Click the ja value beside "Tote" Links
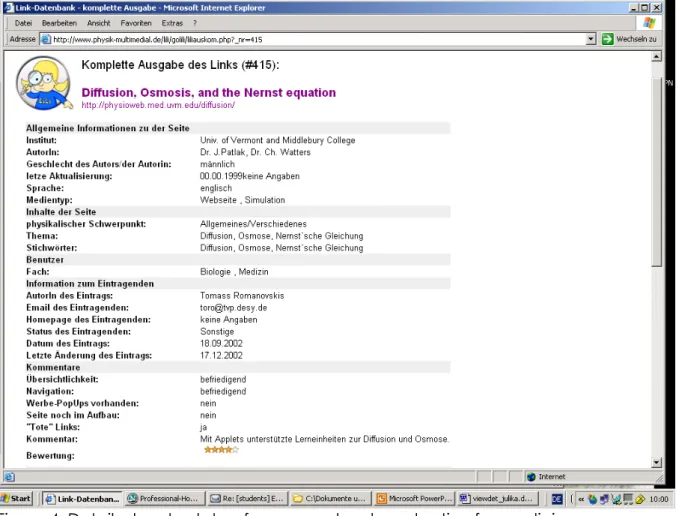This screenshot has width=676, height=516. [x=203, y=427]
